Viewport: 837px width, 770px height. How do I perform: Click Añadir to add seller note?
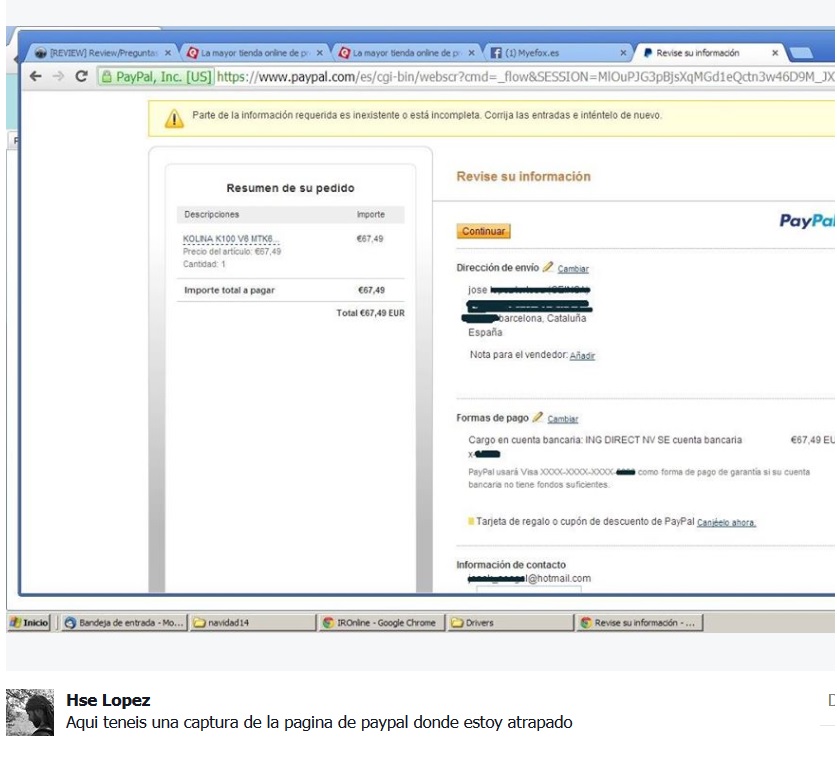point(582,356)
